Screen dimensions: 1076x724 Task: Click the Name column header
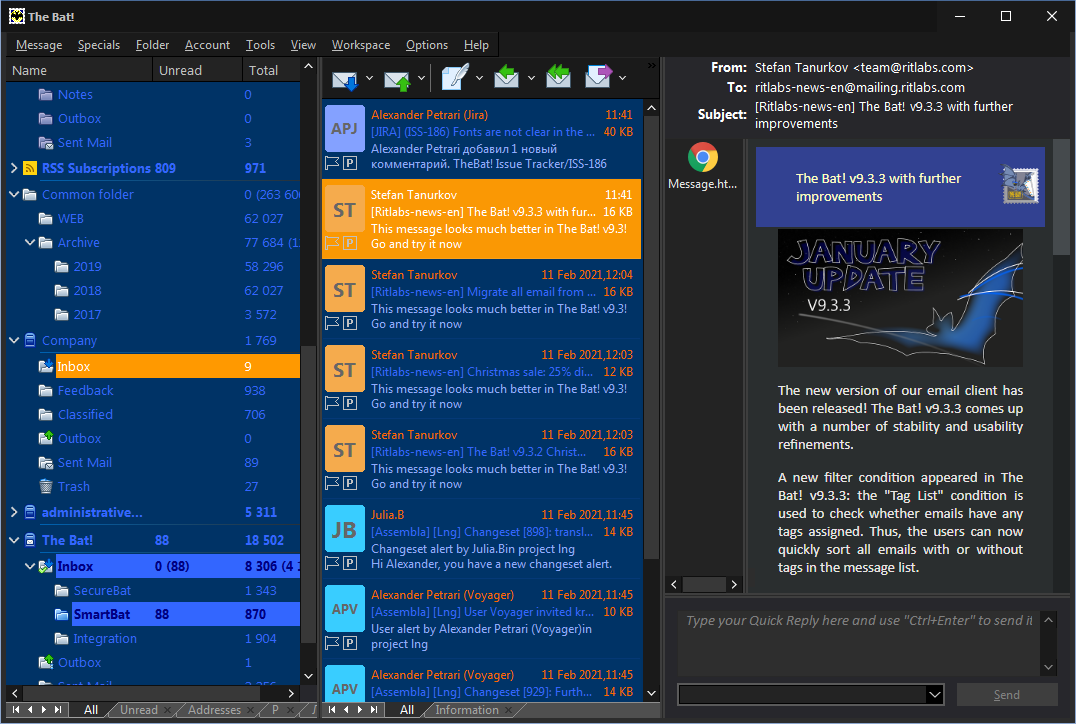(x=79, y=70)
